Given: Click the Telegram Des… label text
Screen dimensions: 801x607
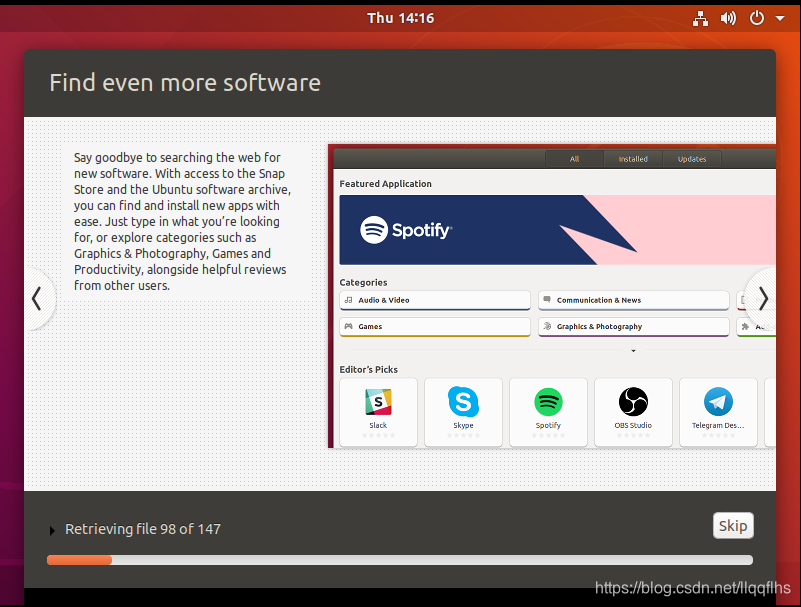Looking at the screenshot, I should pyautogui.click(x=718, y=425).
